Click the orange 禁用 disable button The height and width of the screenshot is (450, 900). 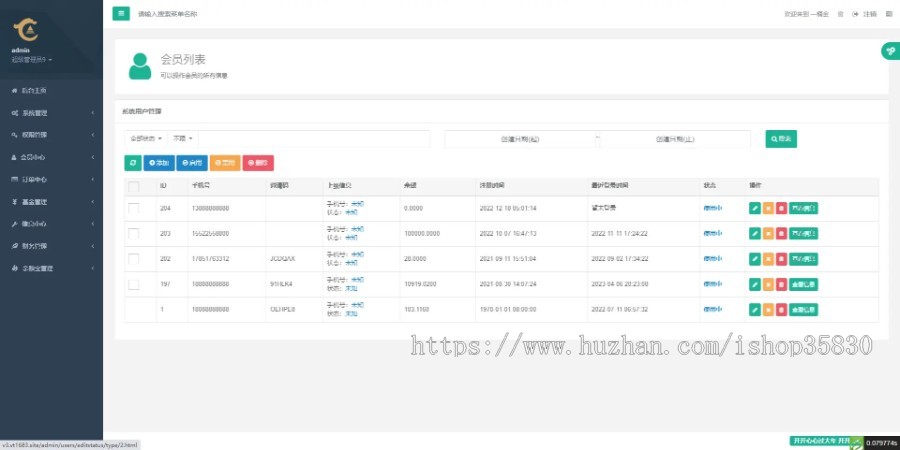[225, 163]
